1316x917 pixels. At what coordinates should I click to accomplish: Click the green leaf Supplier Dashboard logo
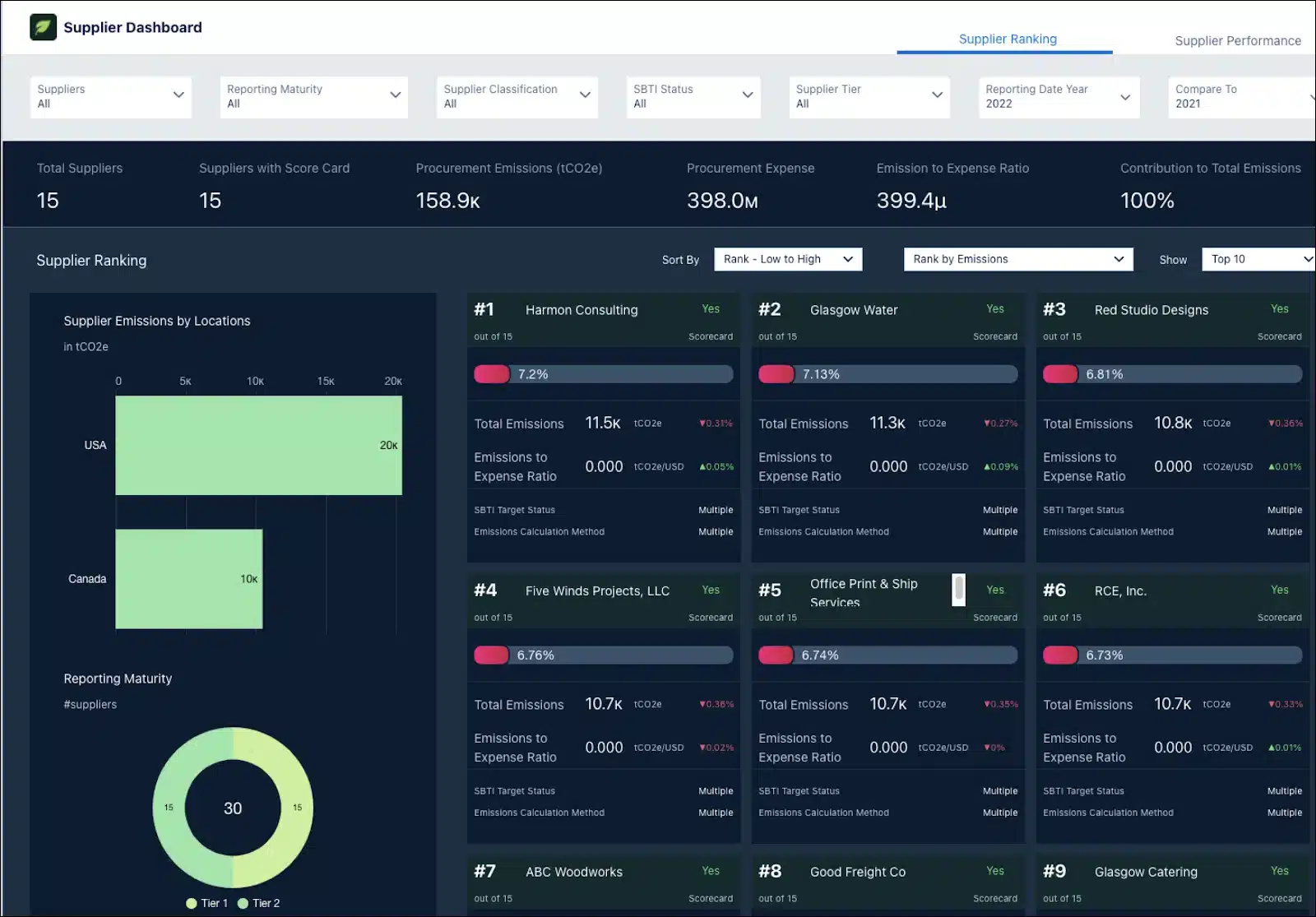click(43, 27)
